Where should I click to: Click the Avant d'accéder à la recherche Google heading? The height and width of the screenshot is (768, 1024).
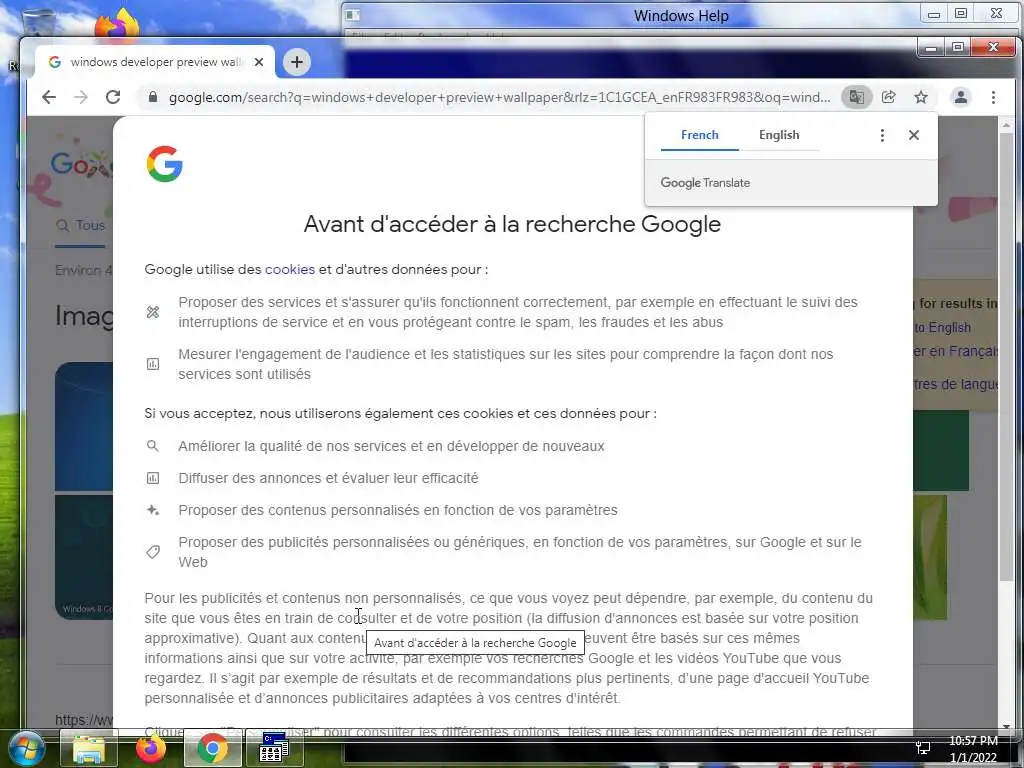tap(512, 224)
